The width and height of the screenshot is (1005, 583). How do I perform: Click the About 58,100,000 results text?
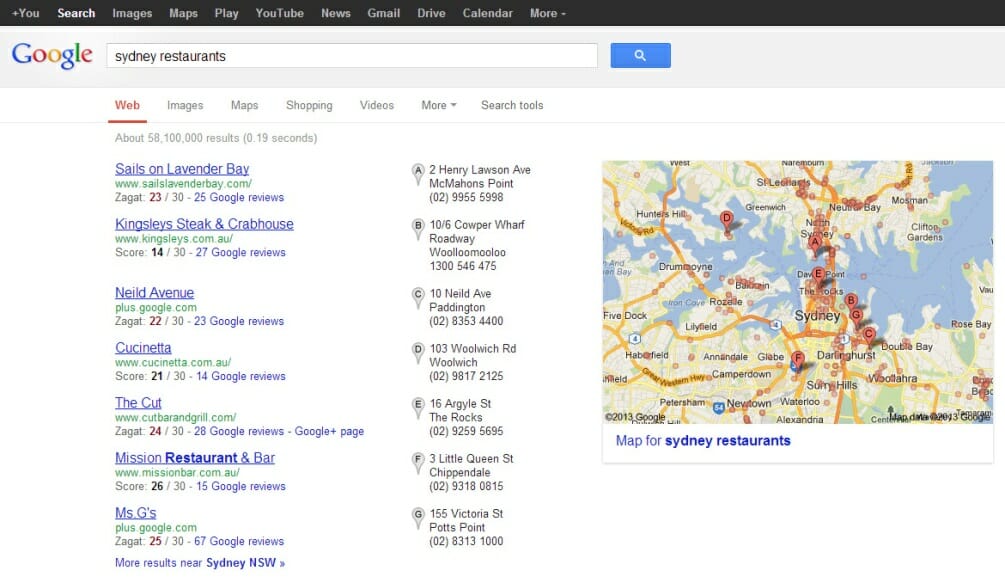pos(216,138)
